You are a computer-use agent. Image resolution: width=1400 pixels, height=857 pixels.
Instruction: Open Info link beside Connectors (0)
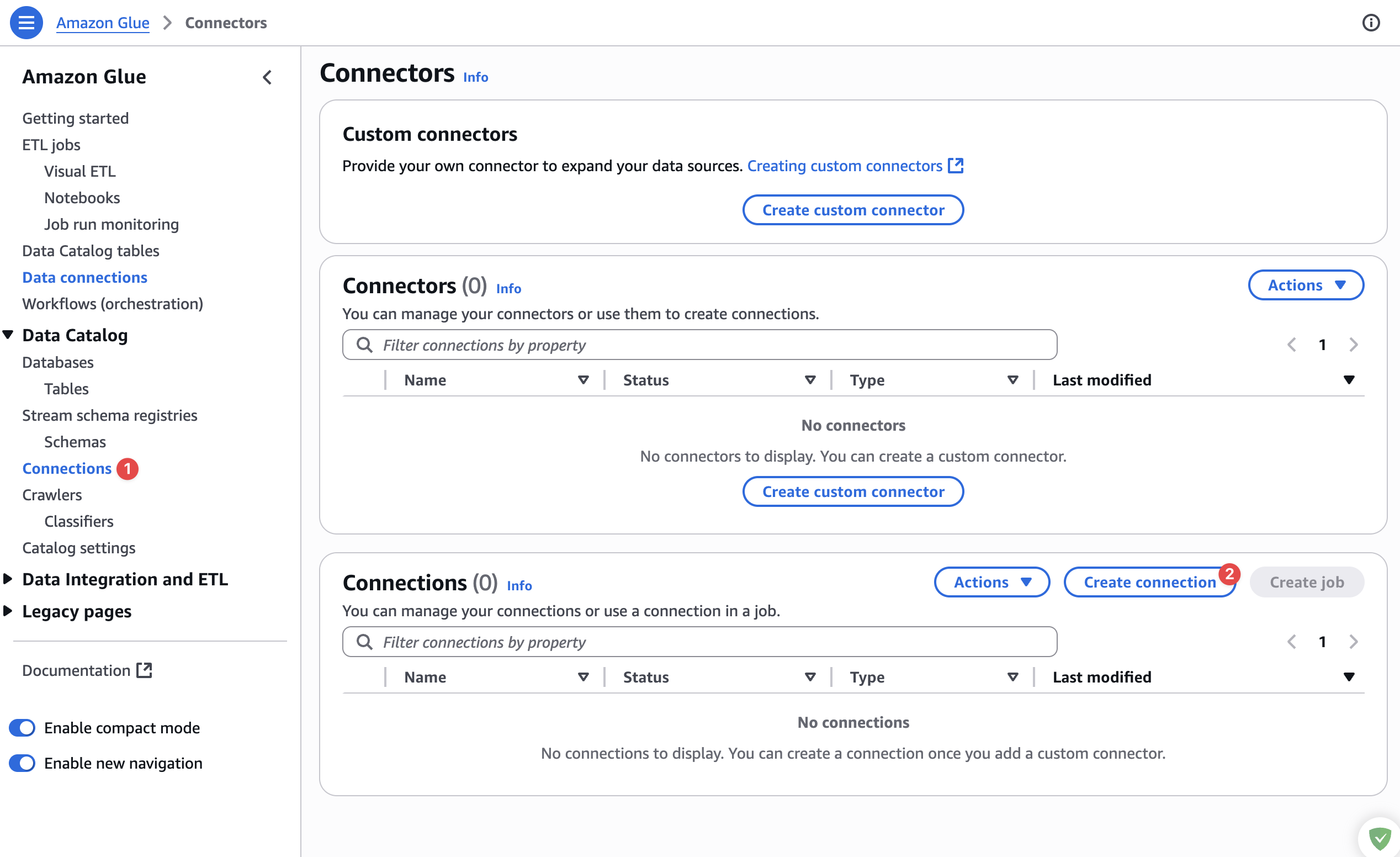508,289
